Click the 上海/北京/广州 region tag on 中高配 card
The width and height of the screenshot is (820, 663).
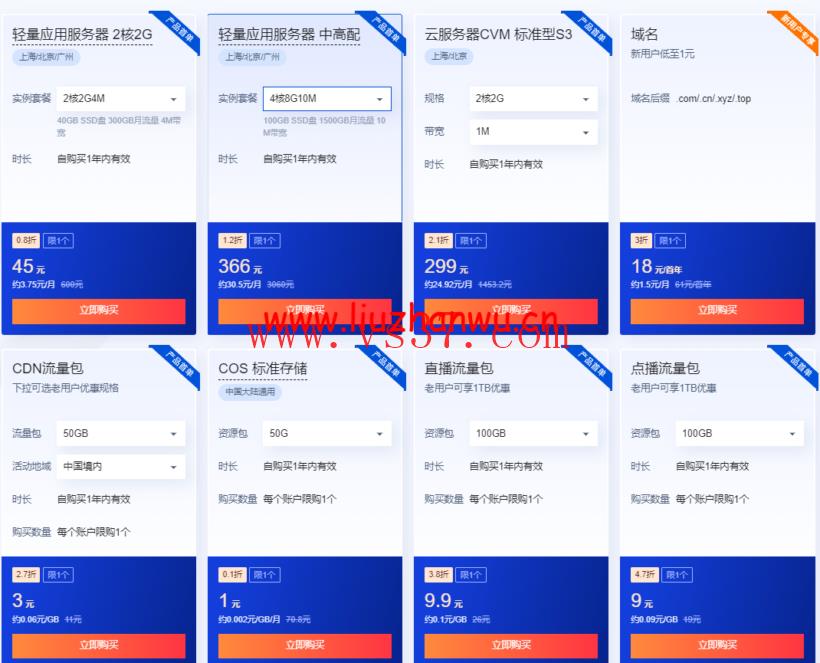tap(252, 57)
